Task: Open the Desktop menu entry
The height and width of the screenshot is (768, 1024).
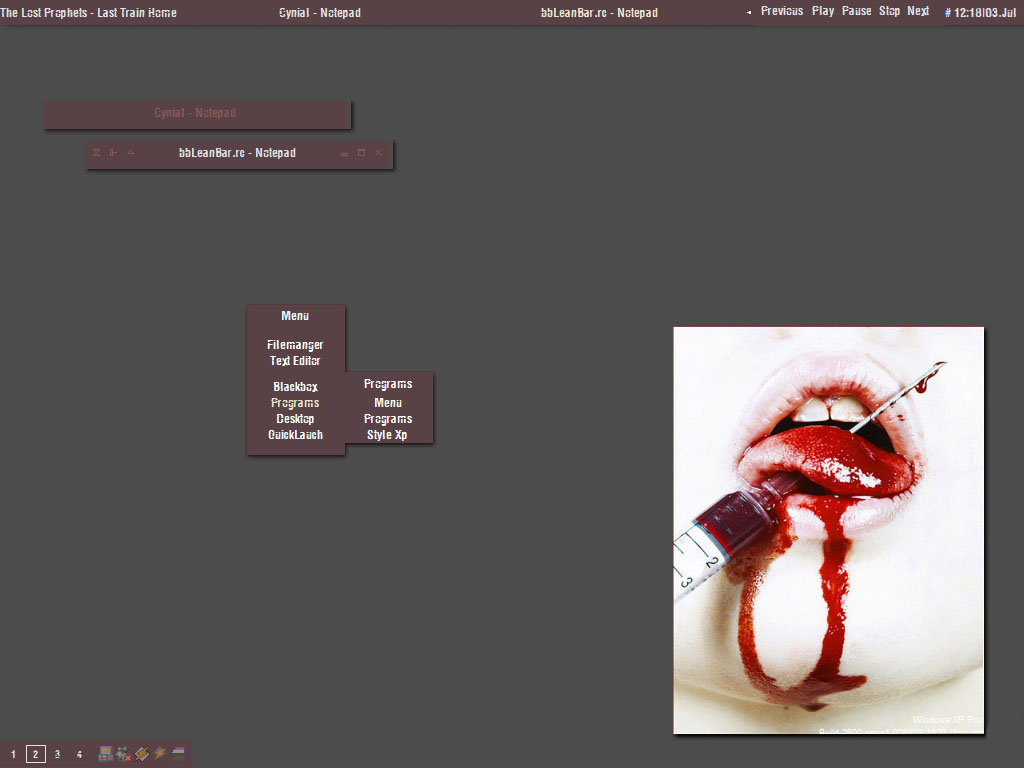Action: 295,419
